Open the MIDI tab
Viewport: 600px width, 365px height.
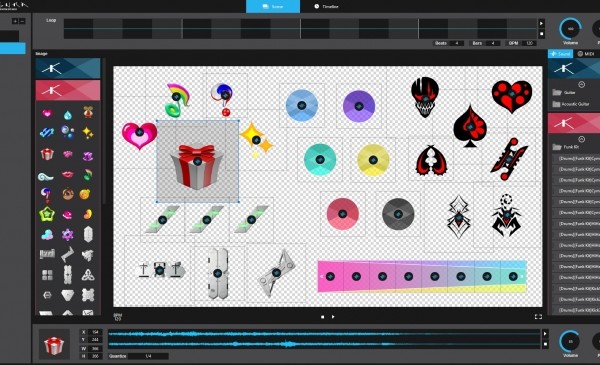click(586, 54)
